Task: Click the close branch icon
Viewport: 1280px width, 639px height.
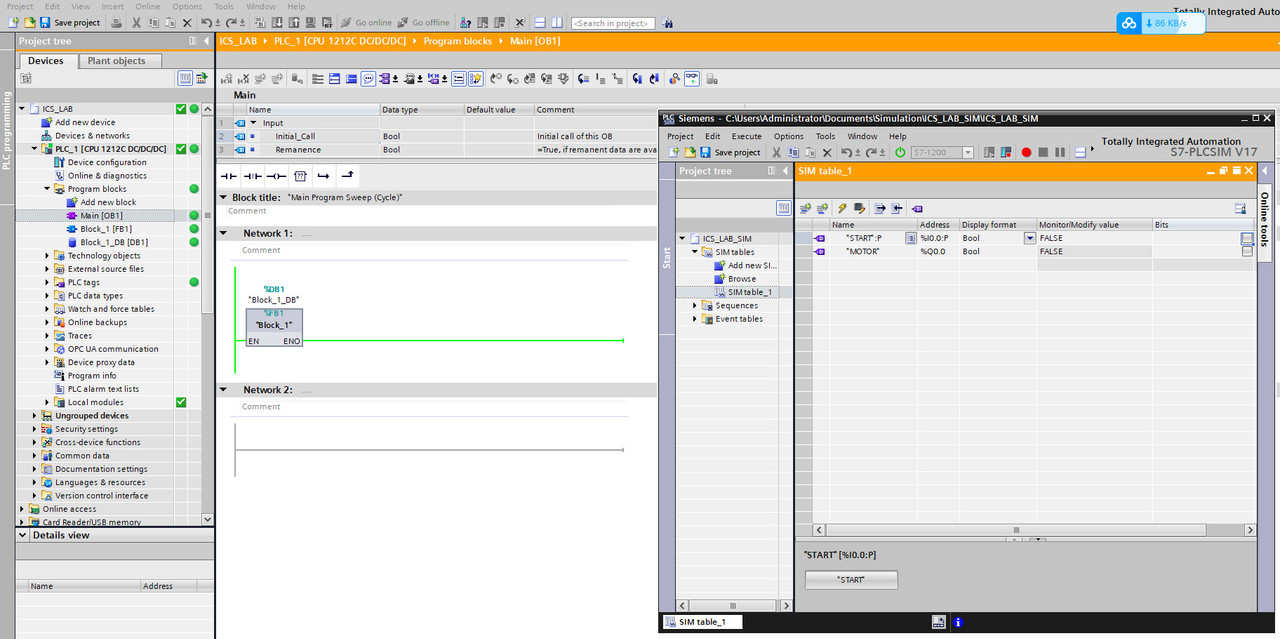Action: point(348,176)
